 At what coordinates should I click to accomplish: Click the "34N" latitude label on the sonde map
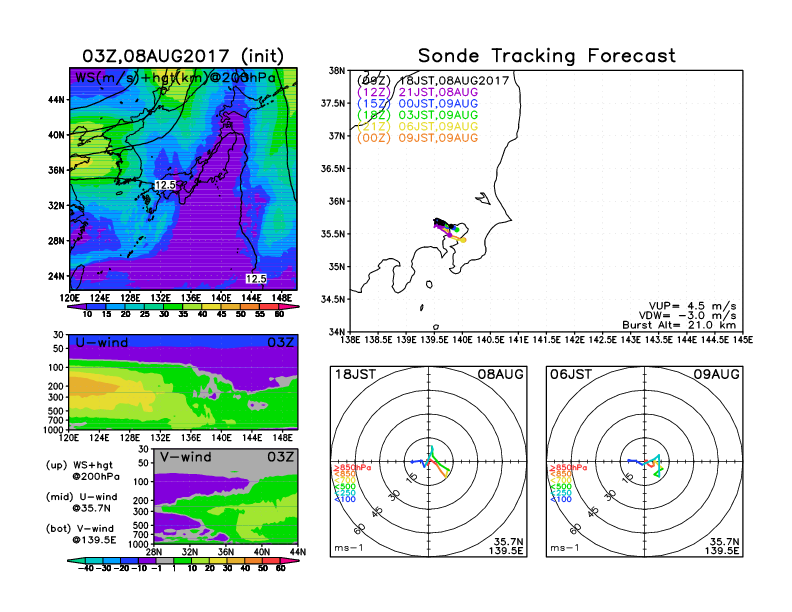click(336, 332)
